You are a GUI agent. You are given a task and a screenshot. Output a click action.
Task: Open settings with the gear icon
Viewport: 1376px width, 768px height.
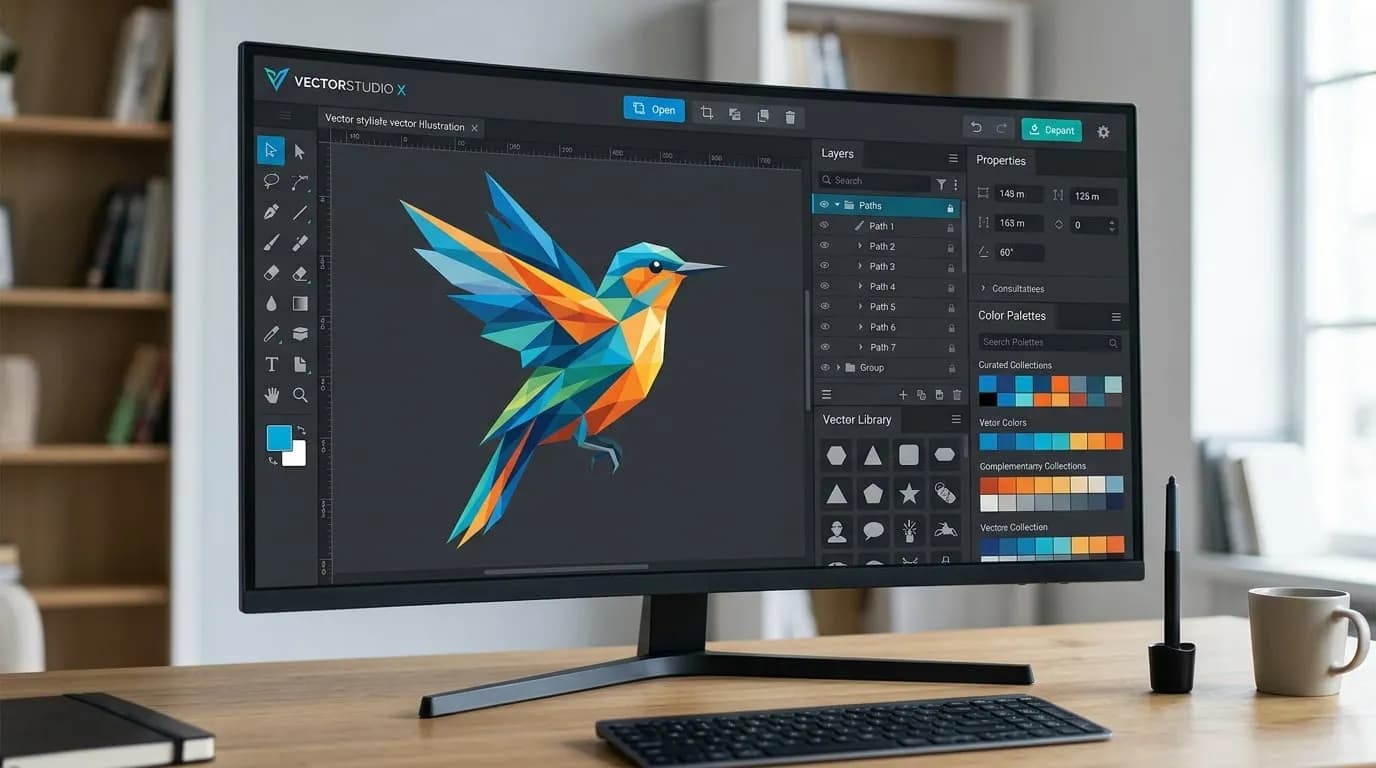1103,132
